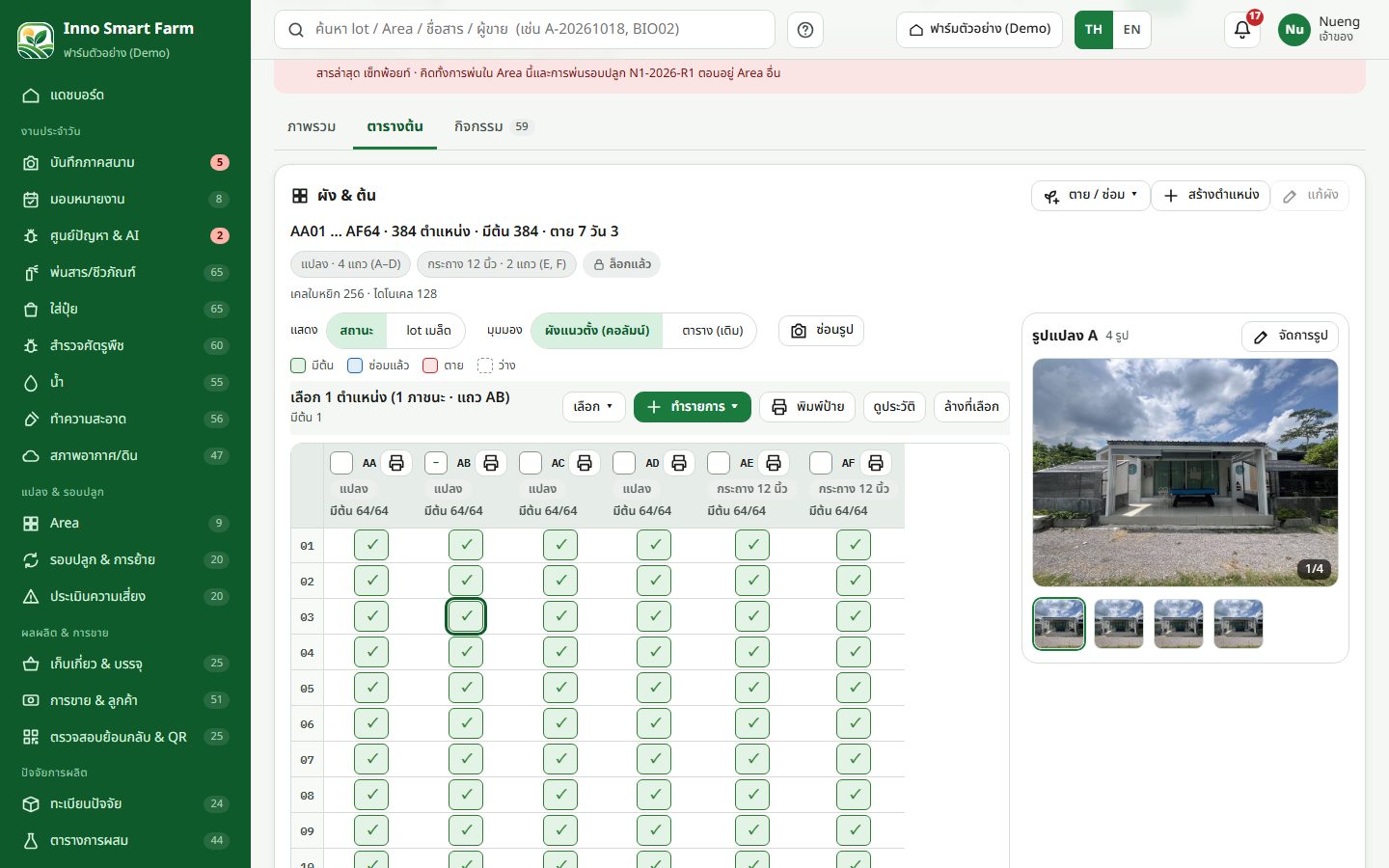Image resolution: width=1389 pixels, height=868 pixels.
Task: Open สภาพอากาศ/ดิน section
Action: (125, 455)
